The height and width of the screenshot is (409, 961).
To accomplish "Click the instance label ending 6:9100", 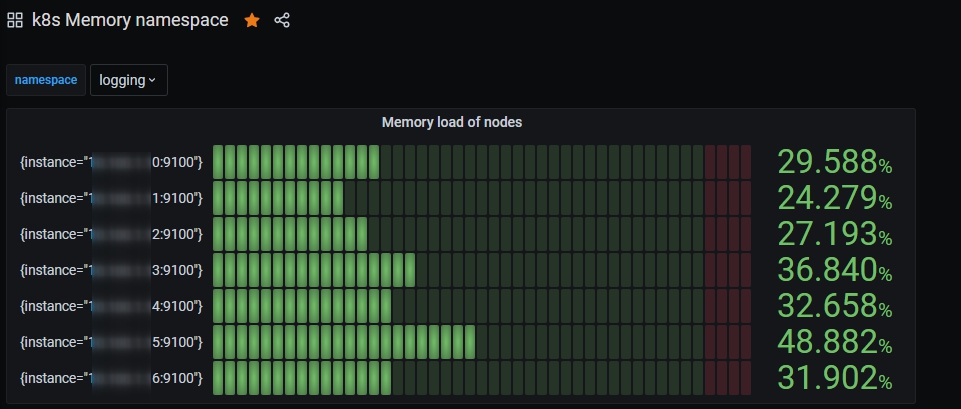I will [112, 378].
